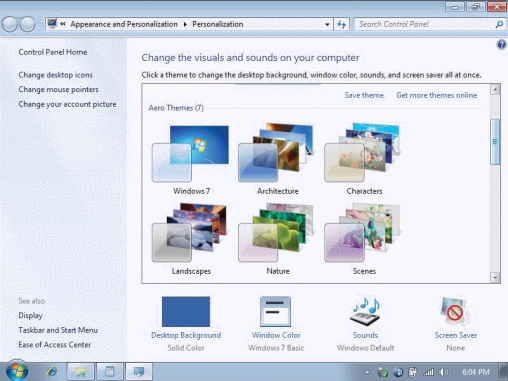Click the third pinned taskbar program icon
This screenshot has height=381, width=508.
[x=110, y=371]
